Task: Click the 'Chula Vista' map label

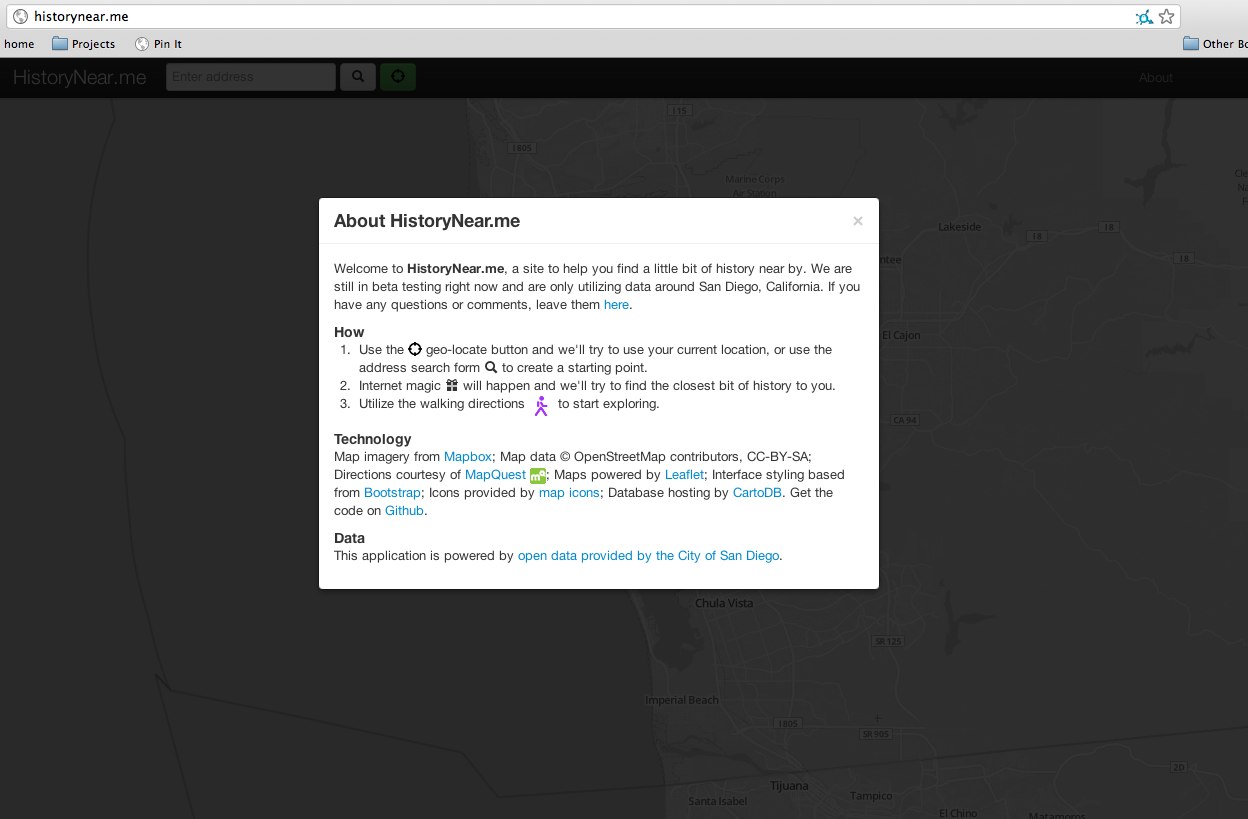Action: click(x=724, y=603)
